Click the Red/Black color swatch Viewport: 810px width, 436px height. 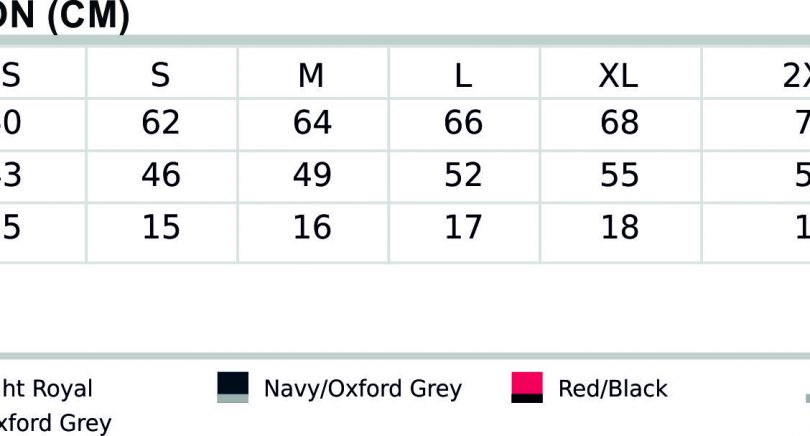527,387
